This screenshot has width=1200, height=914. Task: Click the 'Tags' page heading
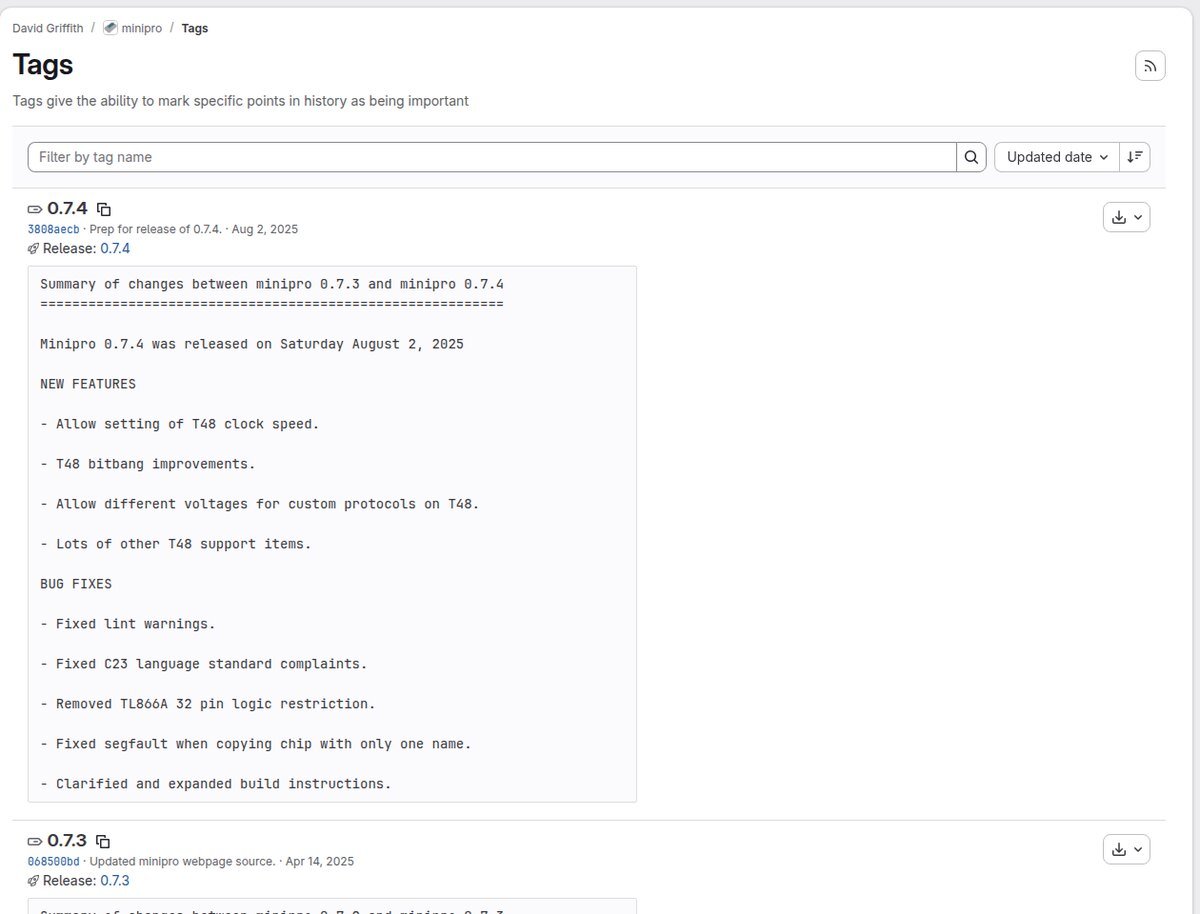(x=43, y=65)
